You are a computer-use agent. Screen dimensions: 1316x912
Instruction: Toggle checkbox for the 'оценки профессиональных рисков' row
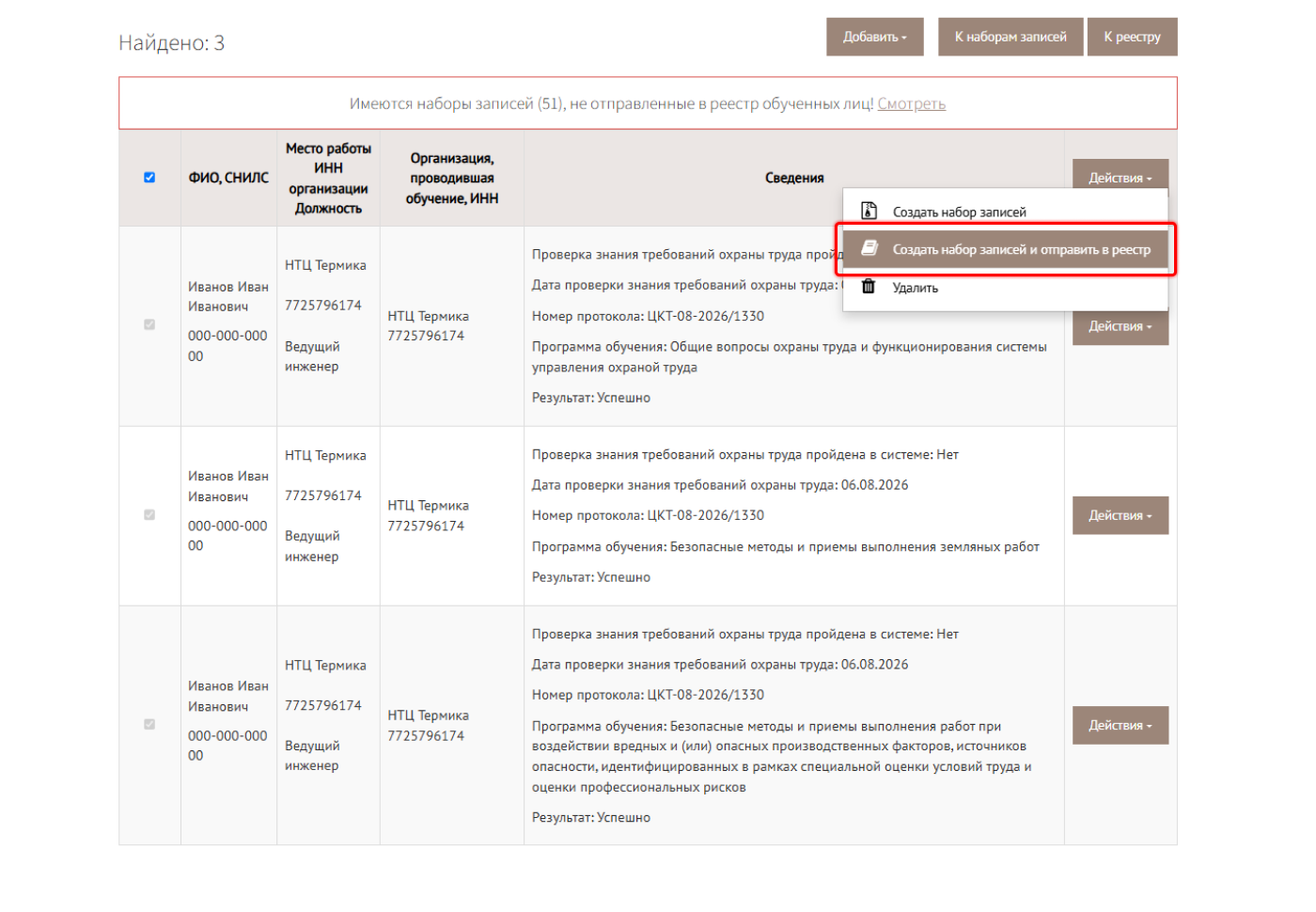(149, 725)
